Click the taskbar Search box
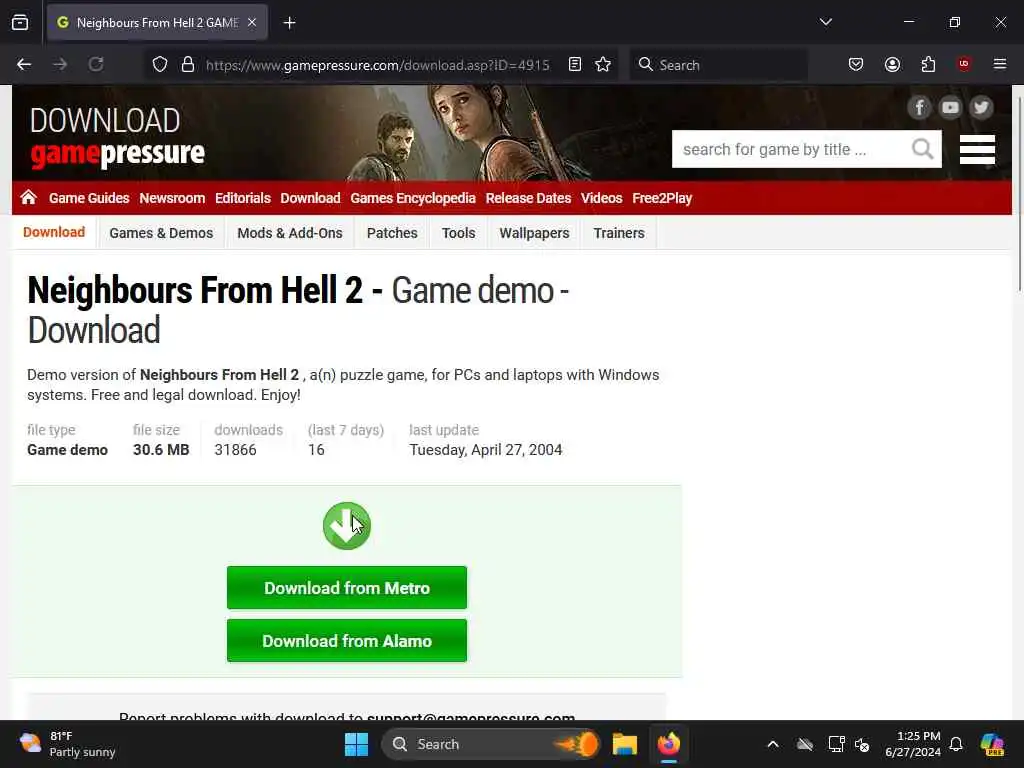The image size is (1024, 768). click(x=491, y=744)
